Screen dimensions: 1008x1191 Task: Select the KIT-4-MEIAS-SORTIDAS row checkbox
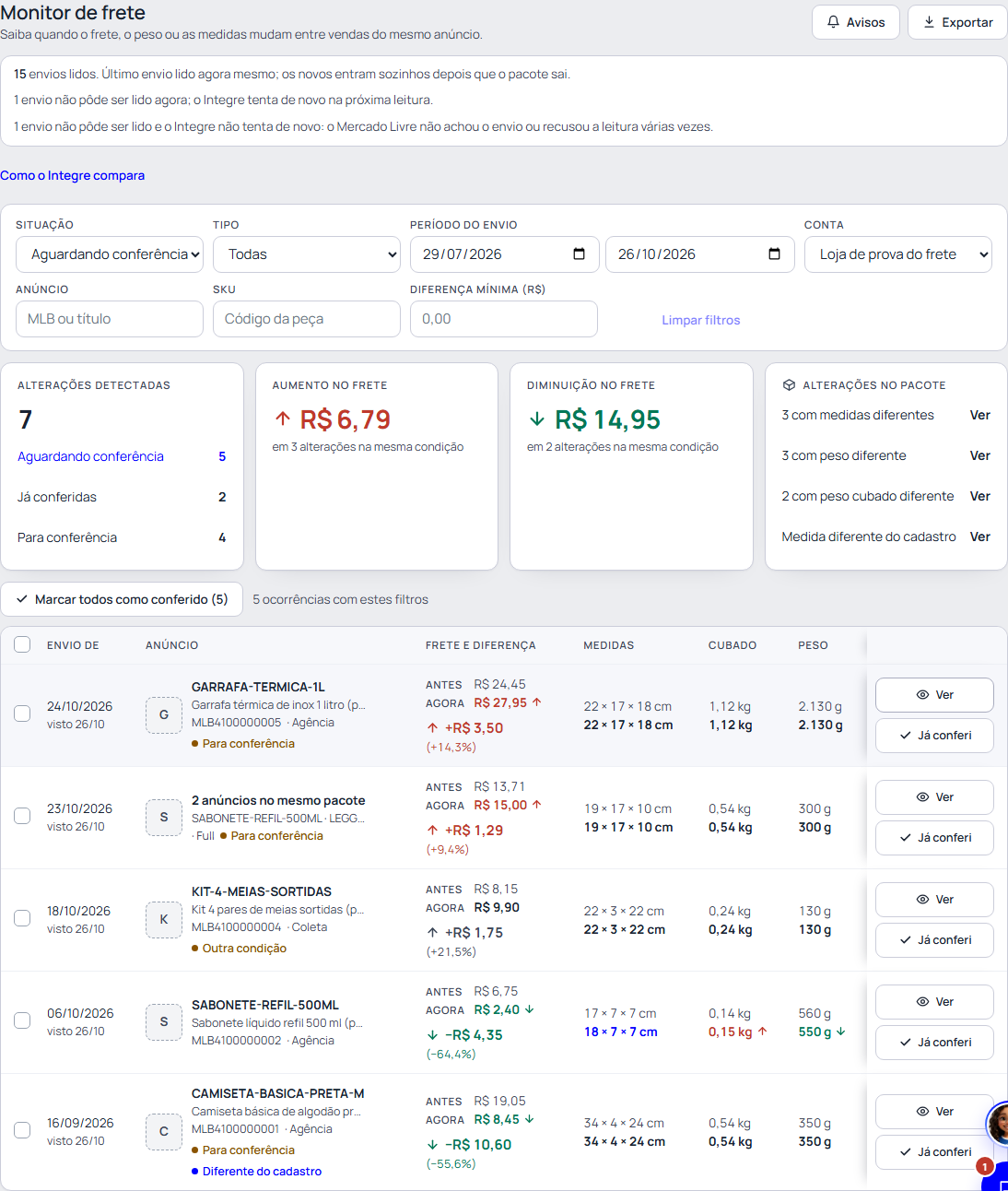22,918
